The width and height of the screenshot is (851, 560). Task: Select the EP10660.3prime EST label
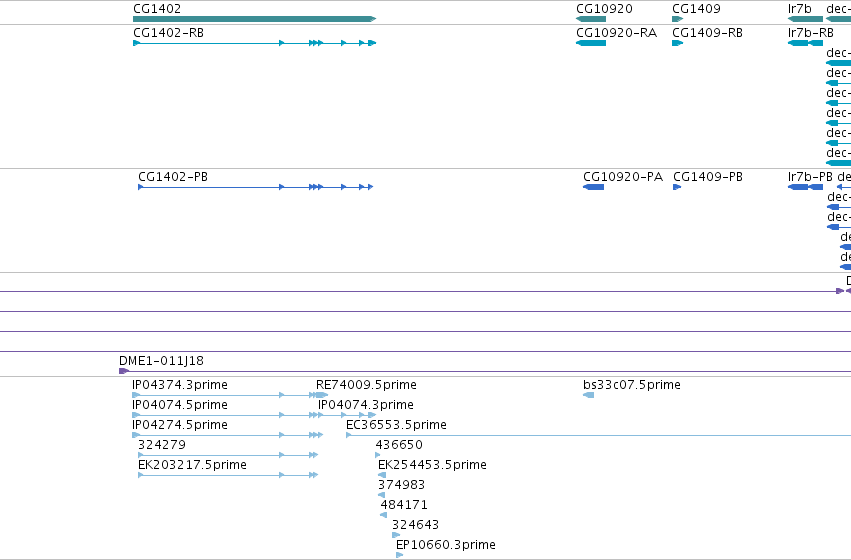[446, 545]
